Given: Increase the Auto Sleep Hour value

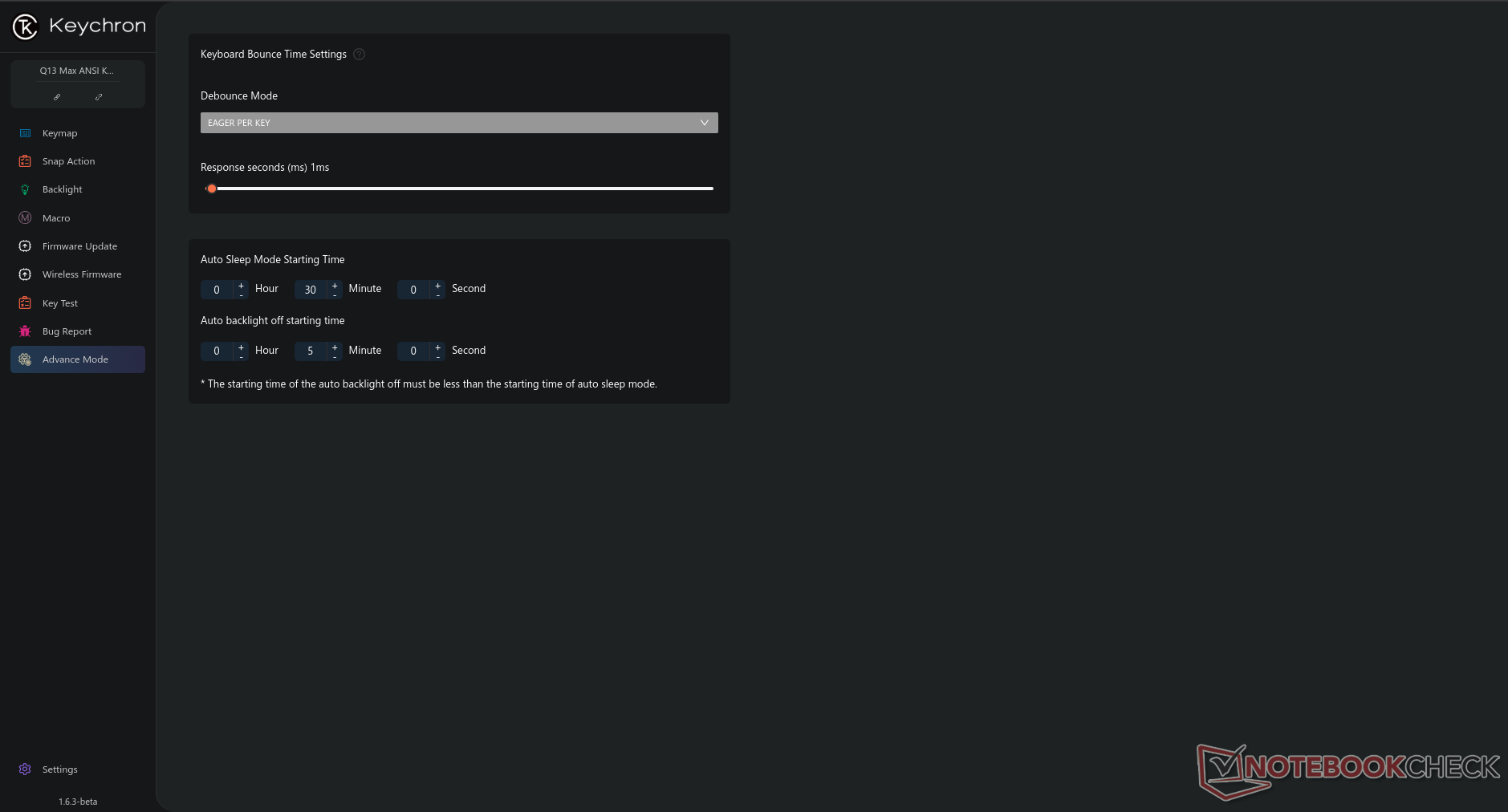Looking at the screenshot, I should coord(241,285).
